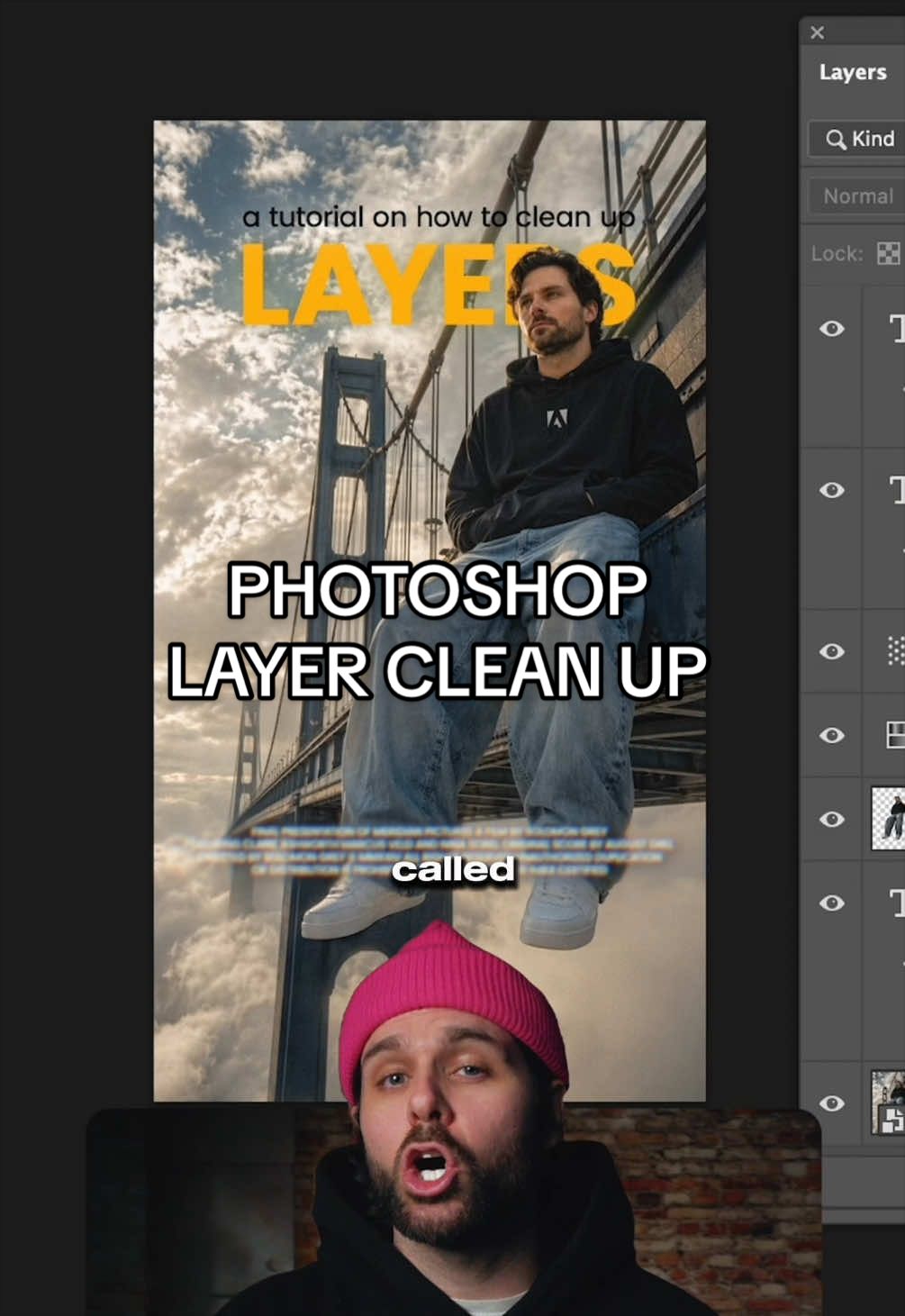Select the gradient fill layer icon

point(895,735)
